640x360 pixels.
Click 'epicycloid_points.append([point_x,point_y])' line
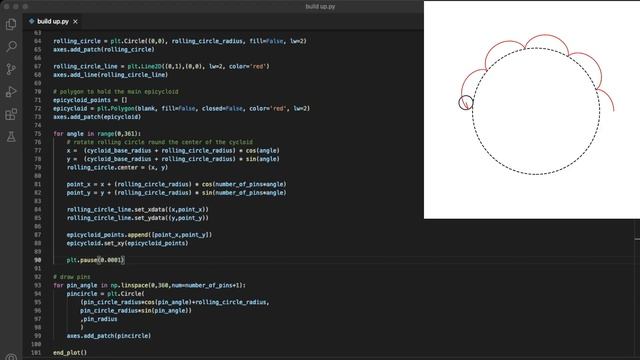[x=139, y=235]
